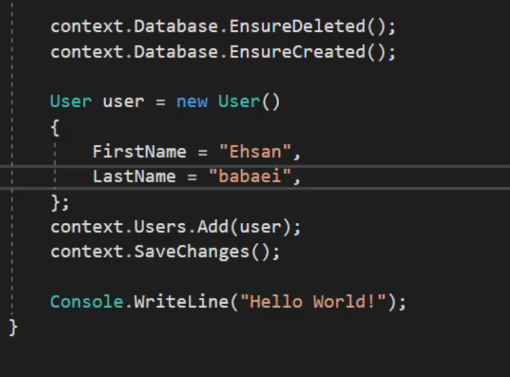This screenshot has width=510, height=377.
Task: Click the WriteLine method name
Action: (x=181, y=302)
